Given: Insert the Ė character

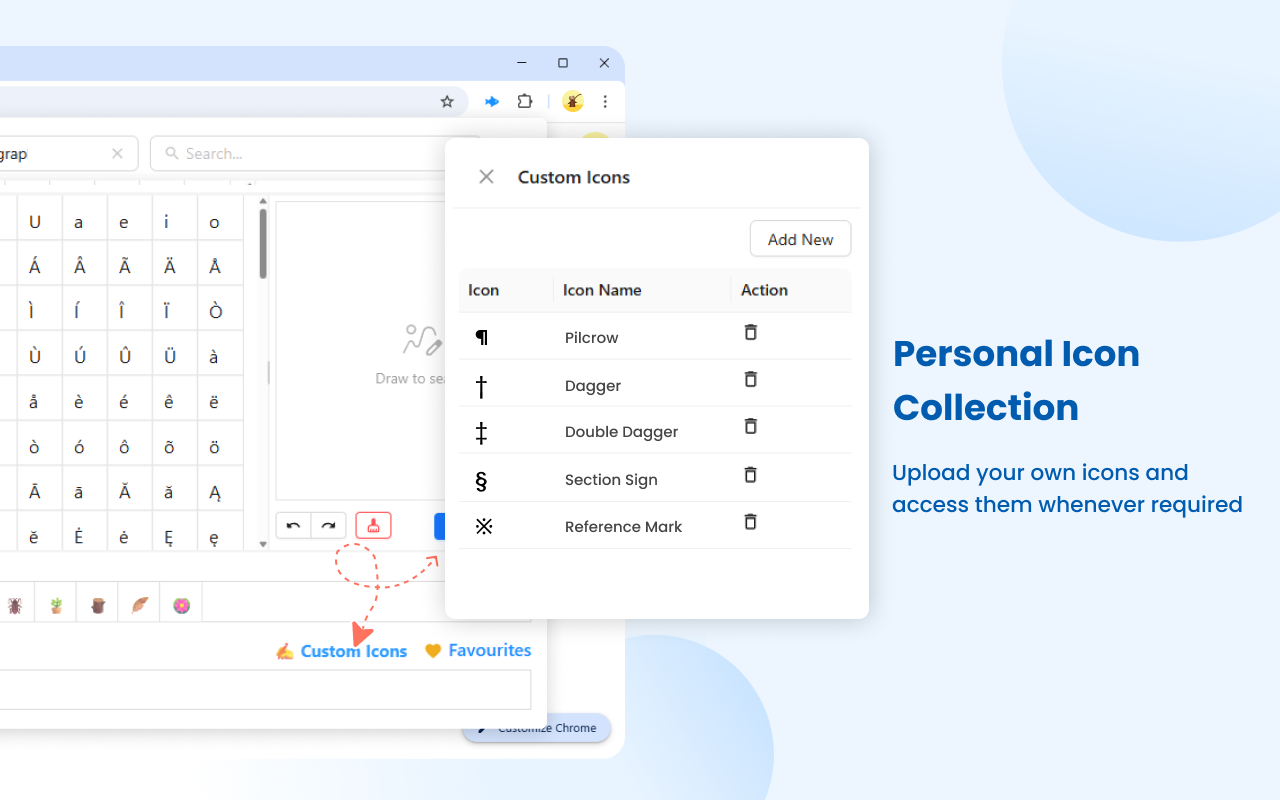Looking at the screenshot, I should [x=79, y=537].
